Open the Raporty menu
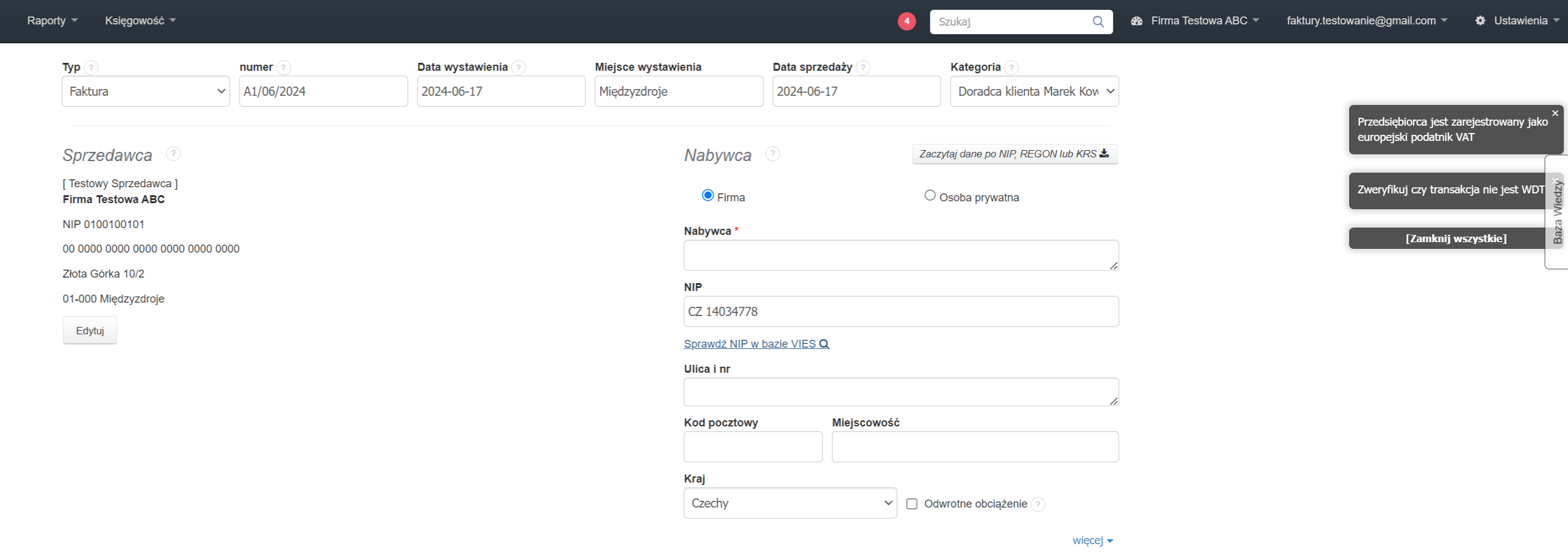Screen dimensions: 1568x560 pos(52,21)
